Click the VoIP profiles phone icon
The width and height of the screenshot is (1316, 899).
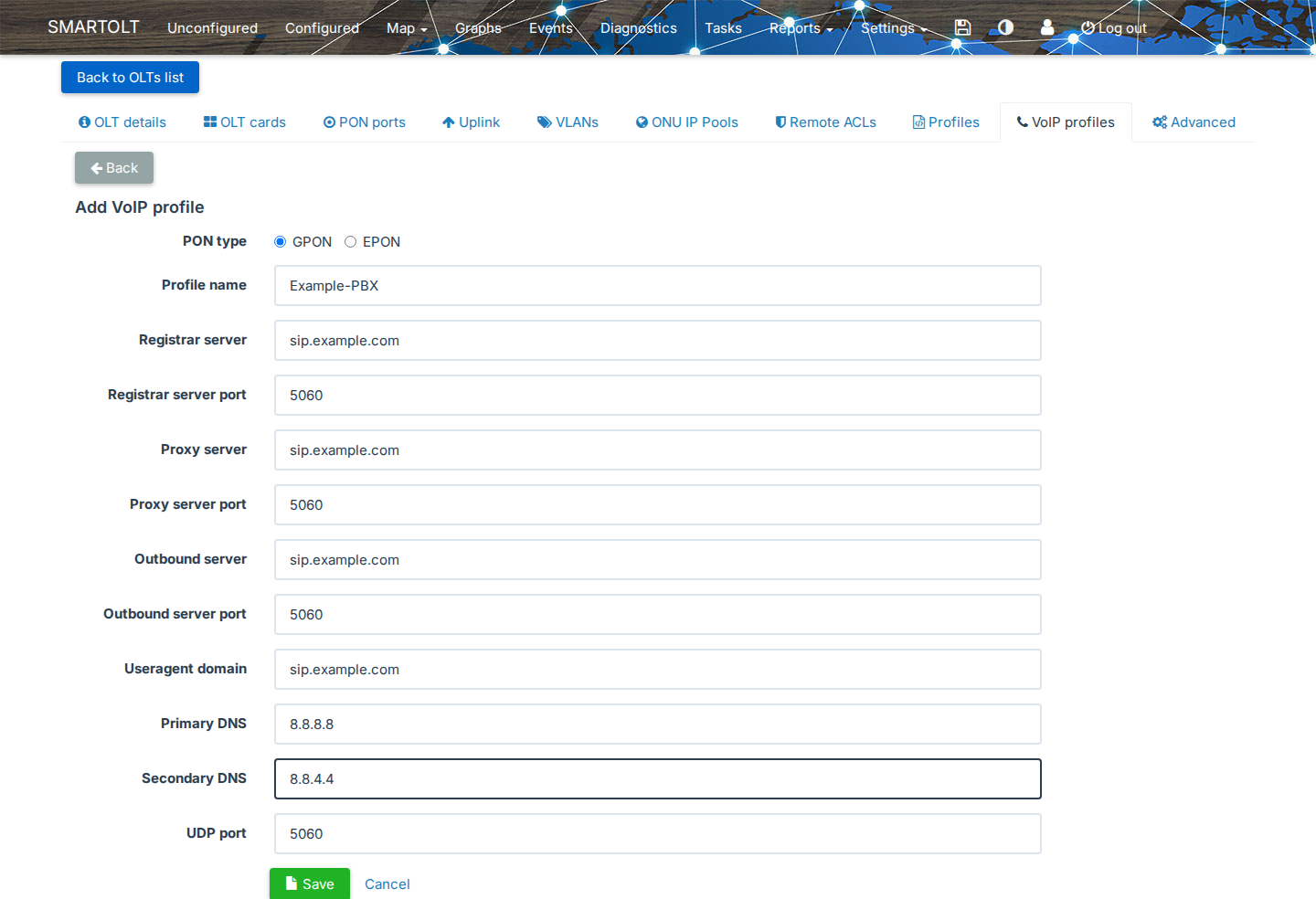pos(1023,122)
